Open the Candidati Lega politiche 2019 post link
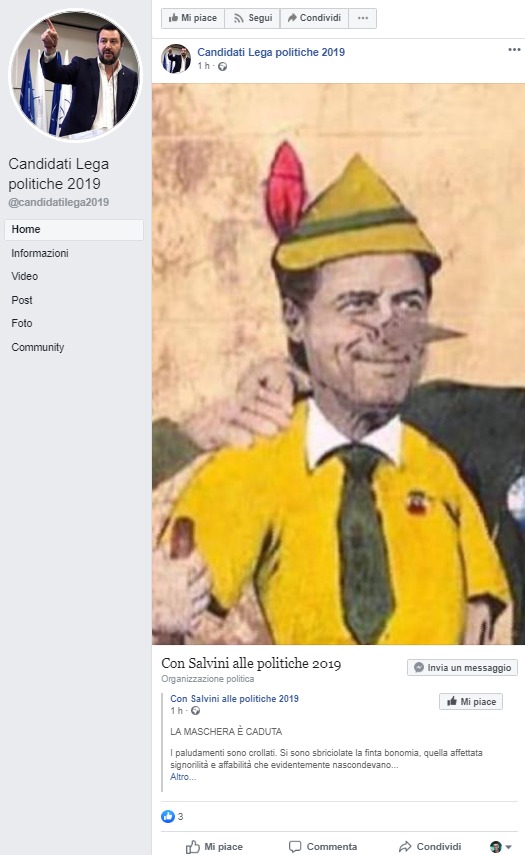This screenshot has width=525, height=855. [x=271, y=52]
